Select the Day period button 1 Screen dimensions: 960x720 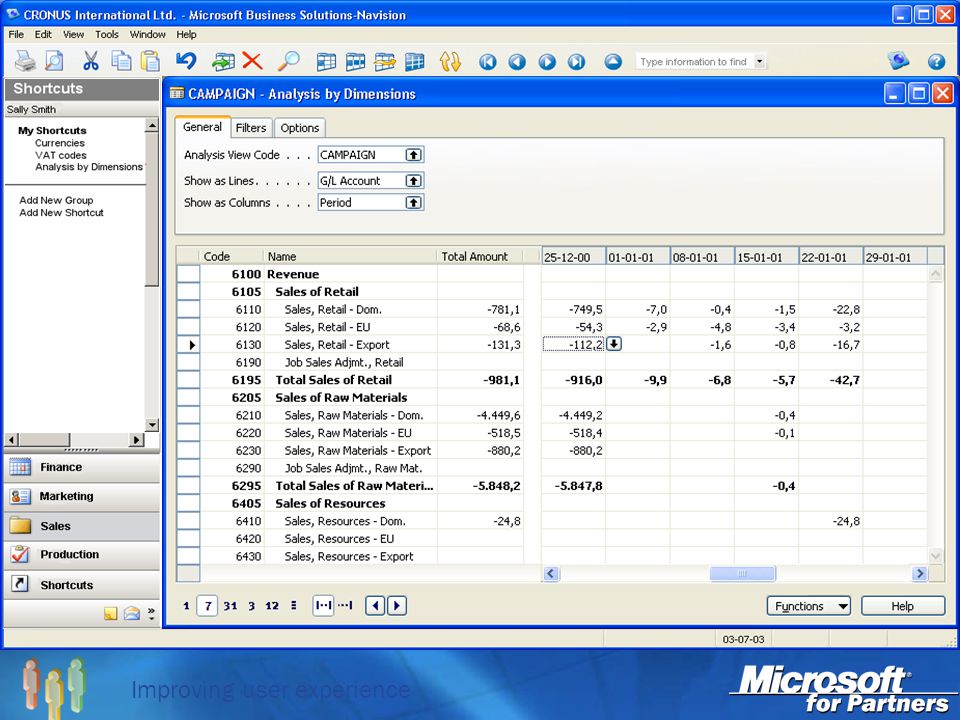186,606
